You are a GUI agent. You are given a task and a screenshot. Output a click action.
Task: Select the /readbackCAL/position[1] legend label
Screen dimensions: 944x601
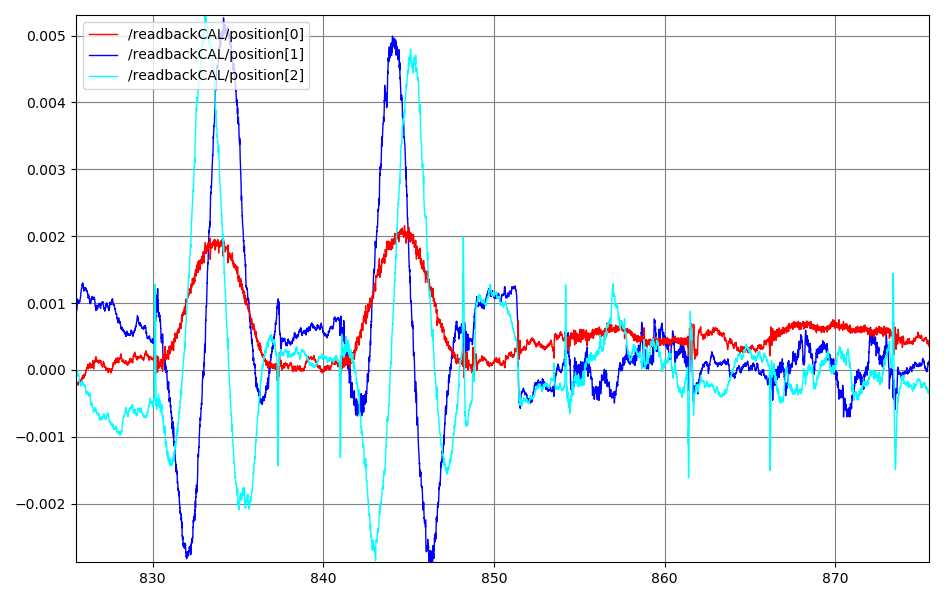pos(215,54)
